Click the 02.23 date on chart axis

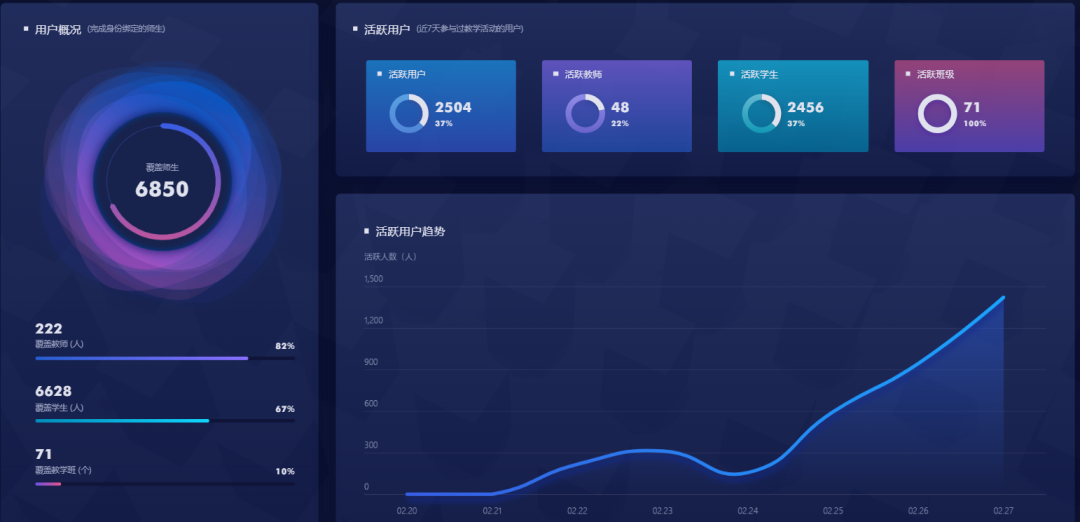click(663, 510)
